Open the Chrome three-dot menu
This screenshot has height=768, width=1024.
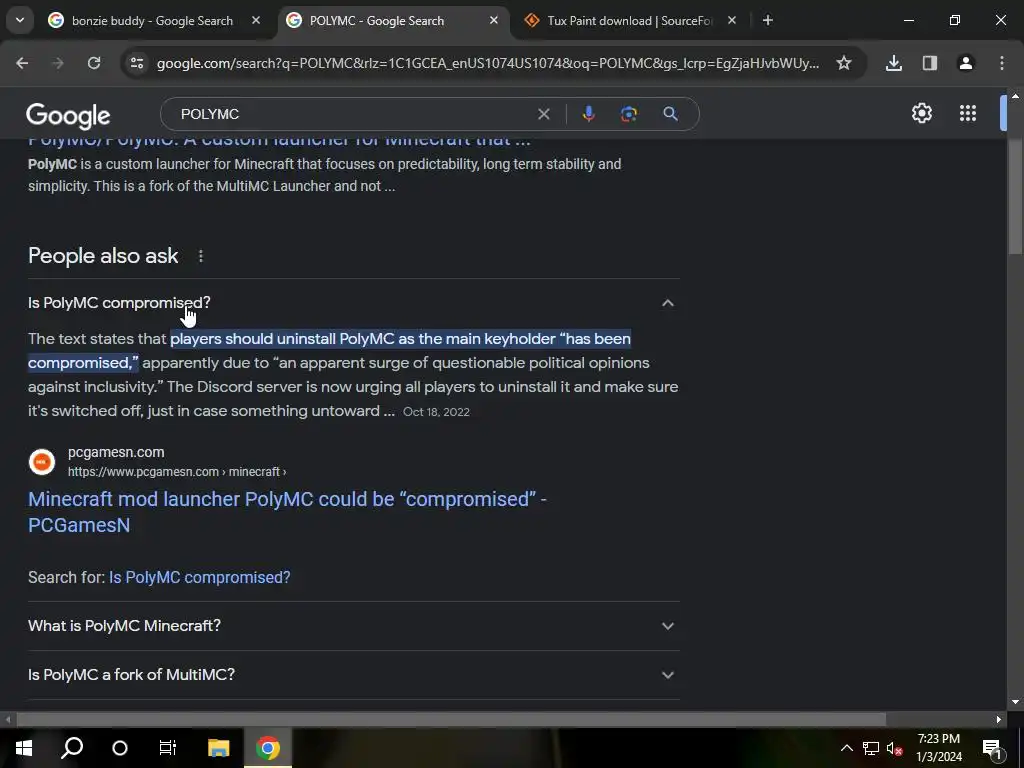(x=1002, y=63)
